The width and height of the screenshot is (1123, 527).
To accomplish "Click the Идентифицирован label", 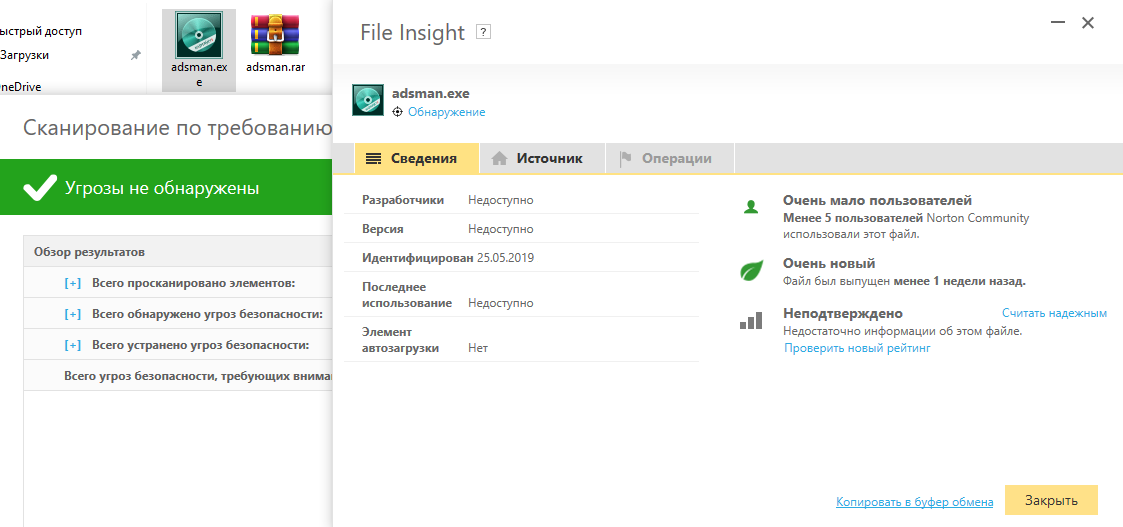I will pos(418,258).
